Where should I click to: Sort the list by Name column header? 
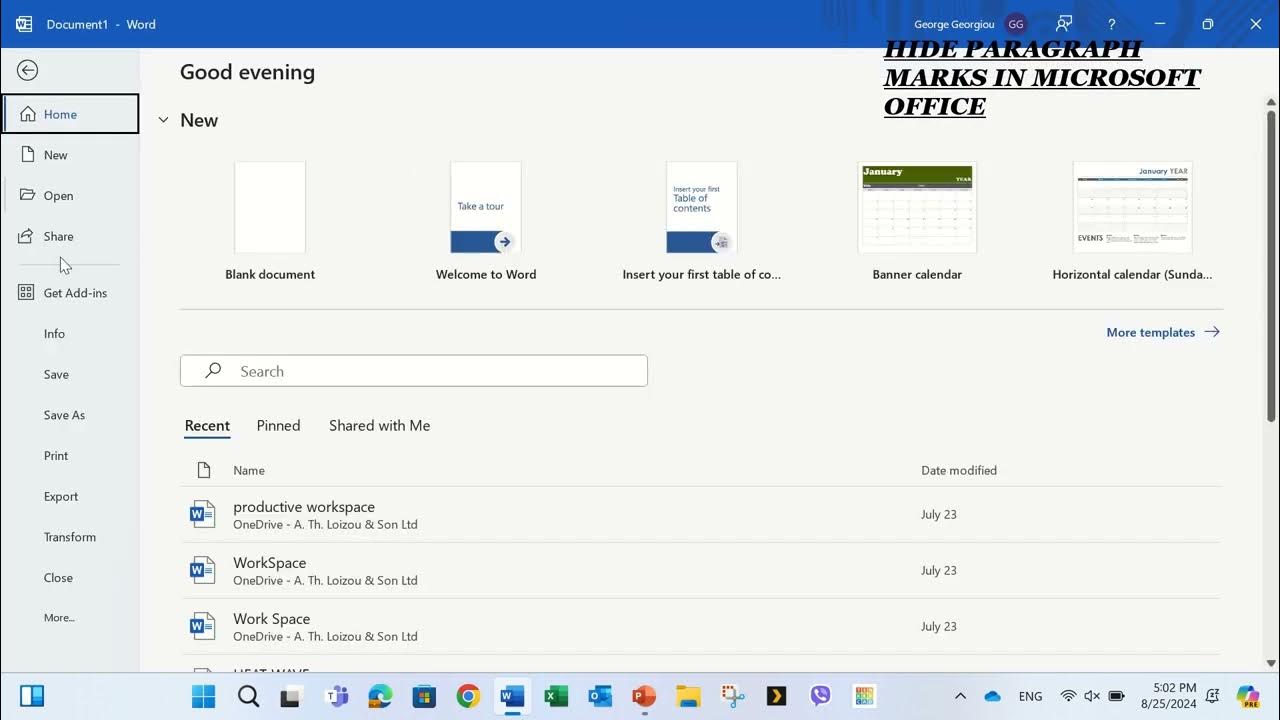[x=249, y=470]
